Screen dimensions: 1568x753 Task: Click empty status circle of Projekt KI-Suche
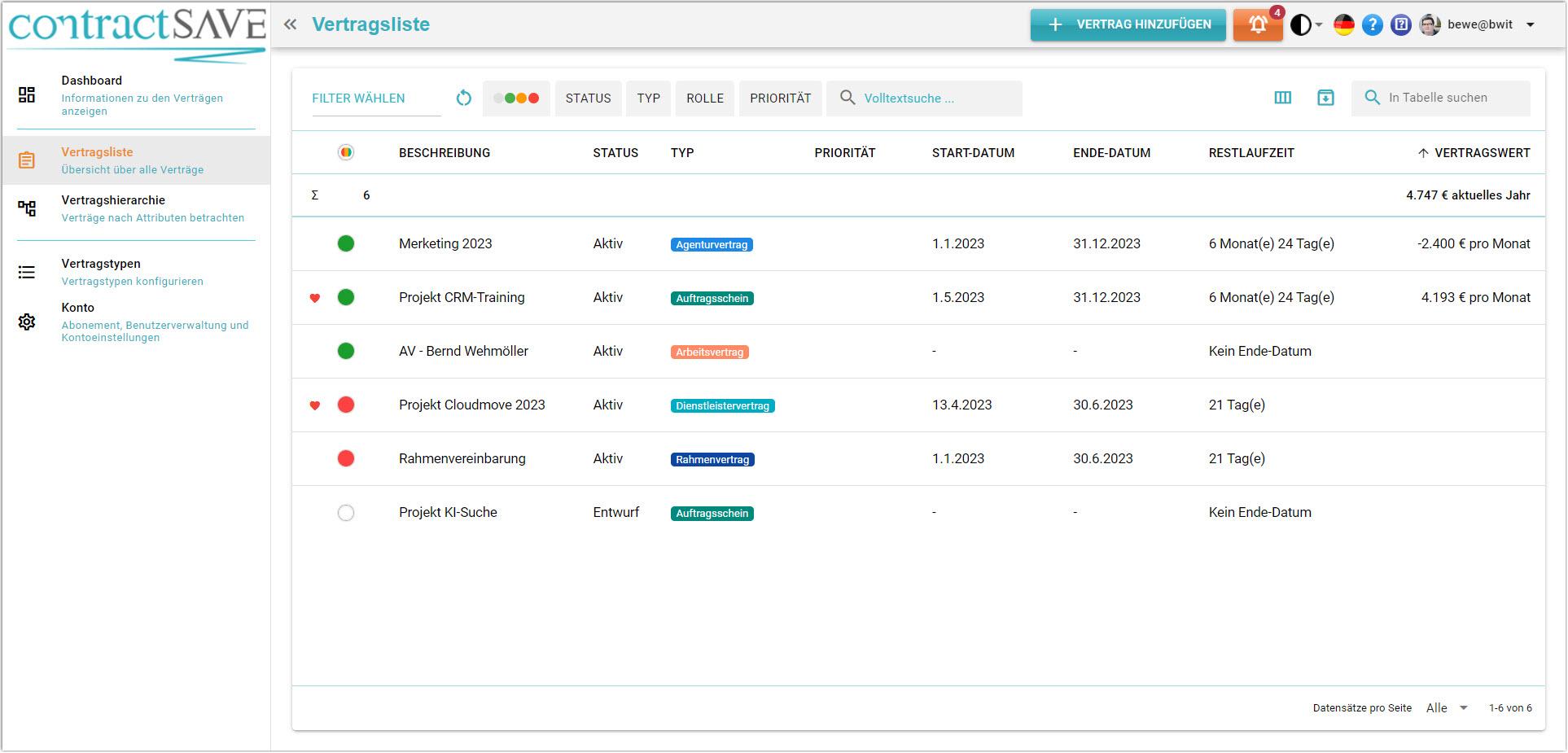346,513
